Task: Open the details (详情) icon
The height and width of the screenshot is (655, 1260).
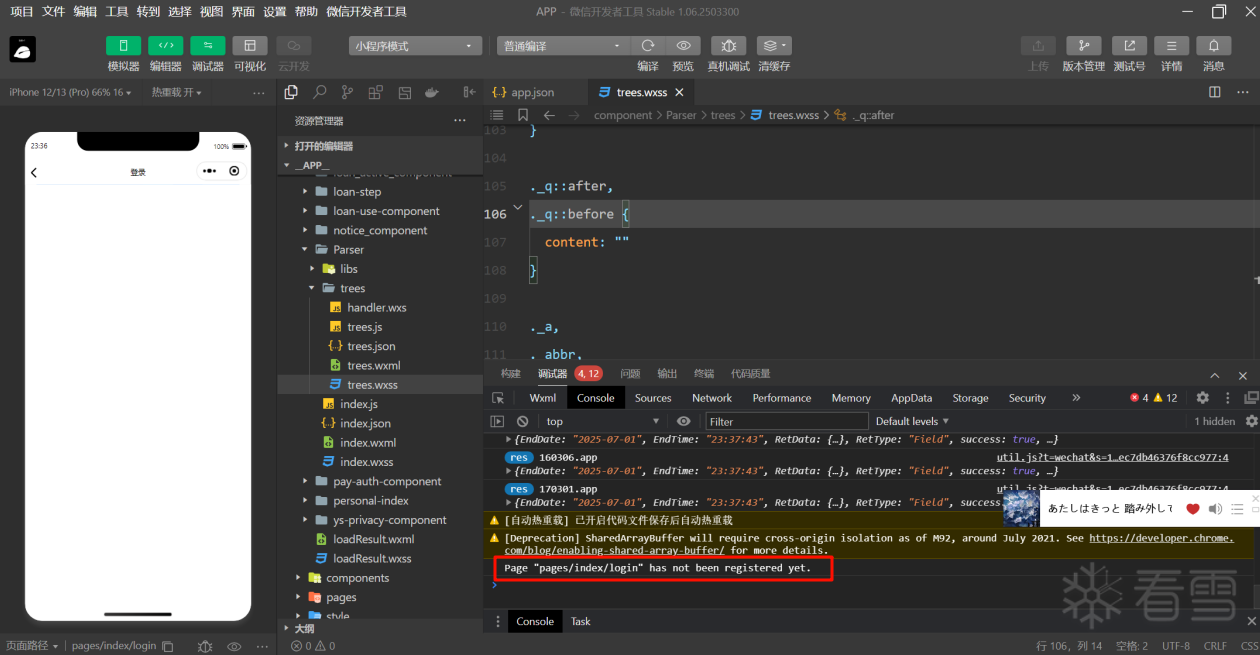Action: pos(1171,46)
